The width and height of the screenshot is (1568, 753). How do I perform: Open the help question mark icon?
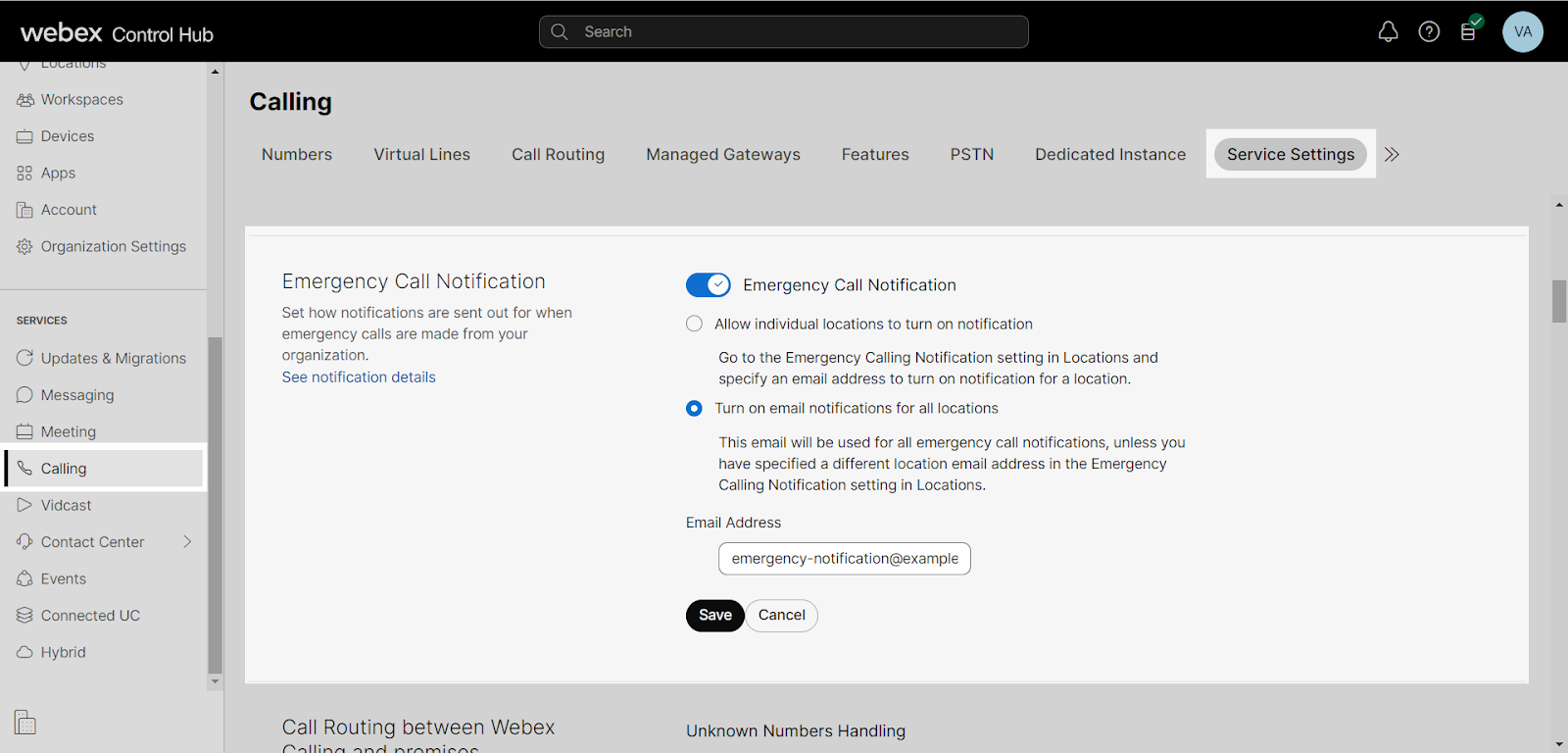click(1429, 32)
